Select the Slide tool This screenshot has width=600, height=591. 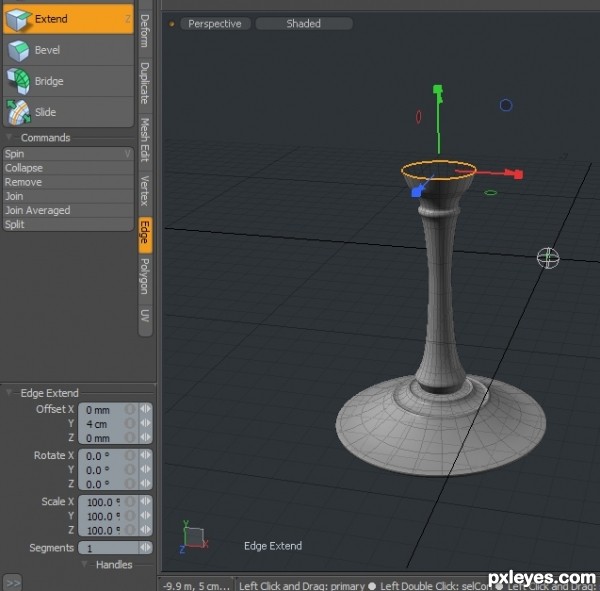(68, 112)
